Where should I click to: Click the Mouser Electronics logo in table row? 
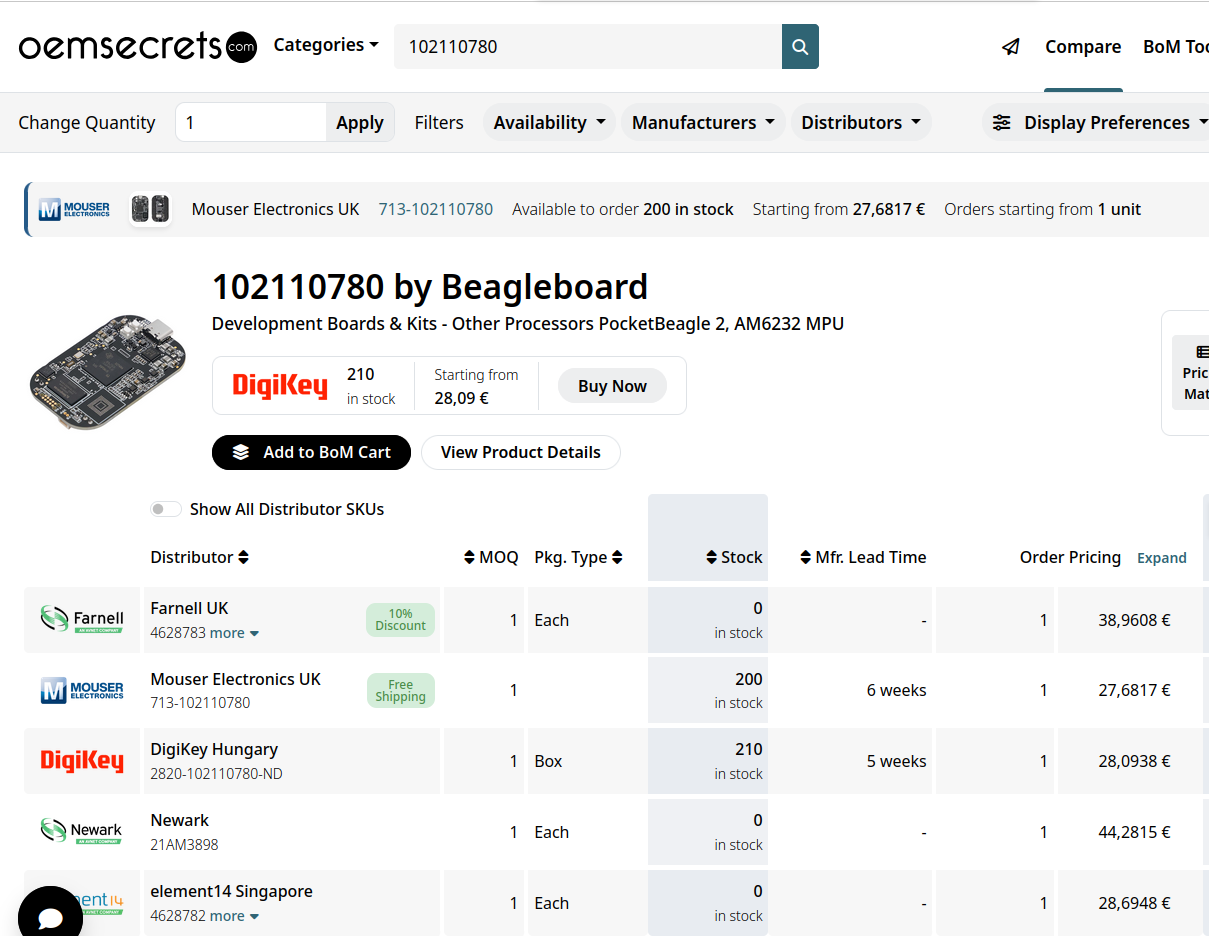[82, 690]
